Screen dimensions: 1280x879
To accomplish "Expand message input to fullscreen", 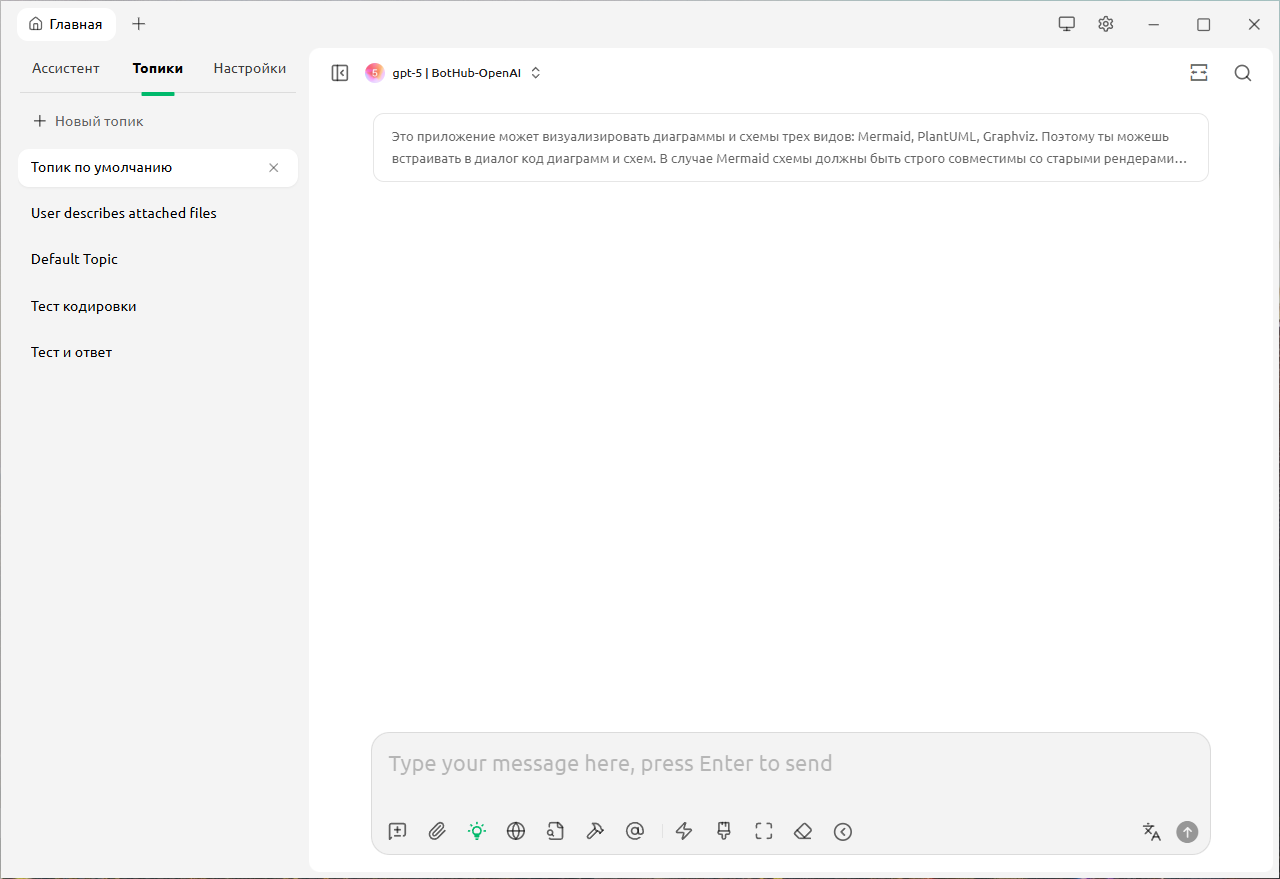I will point(763,831).
